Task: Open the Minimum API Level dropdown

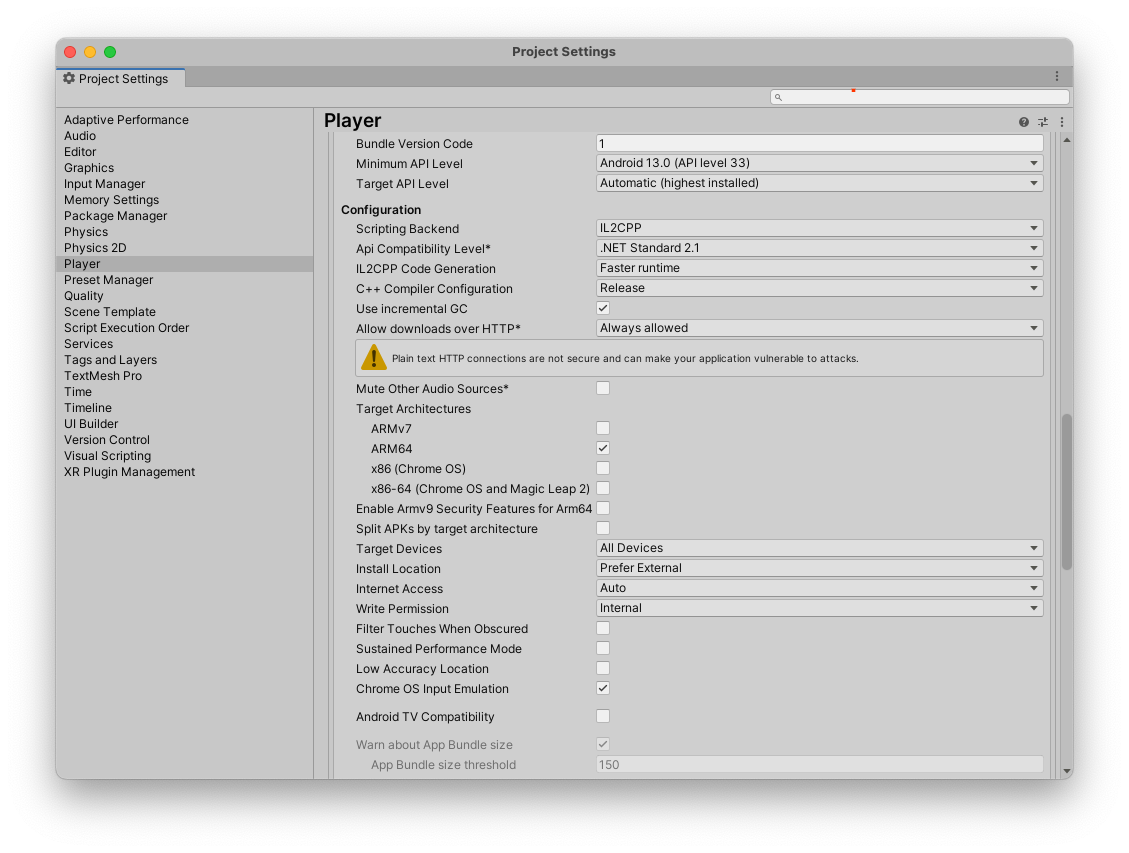Action: (818, 163)
